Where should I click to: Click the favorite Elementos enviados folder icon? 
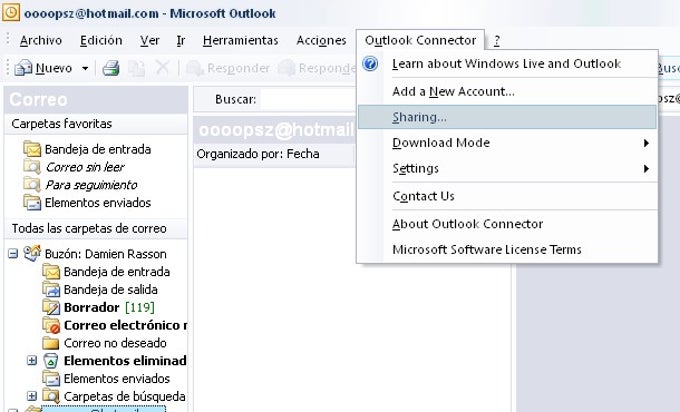click(x=32, y=203)
